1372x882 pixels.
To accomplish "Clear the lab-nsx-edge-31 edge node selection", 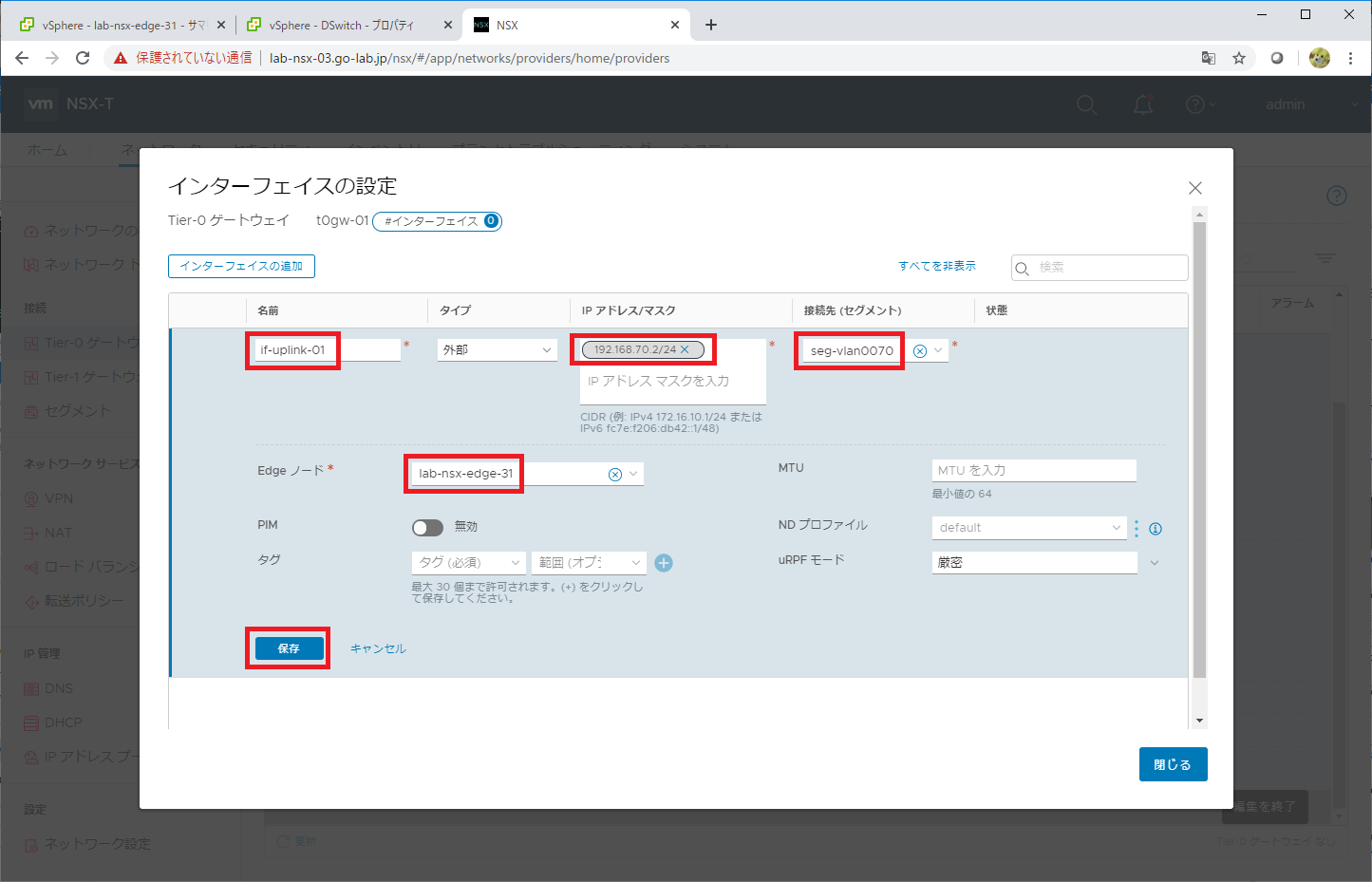I will click(615, 474).
